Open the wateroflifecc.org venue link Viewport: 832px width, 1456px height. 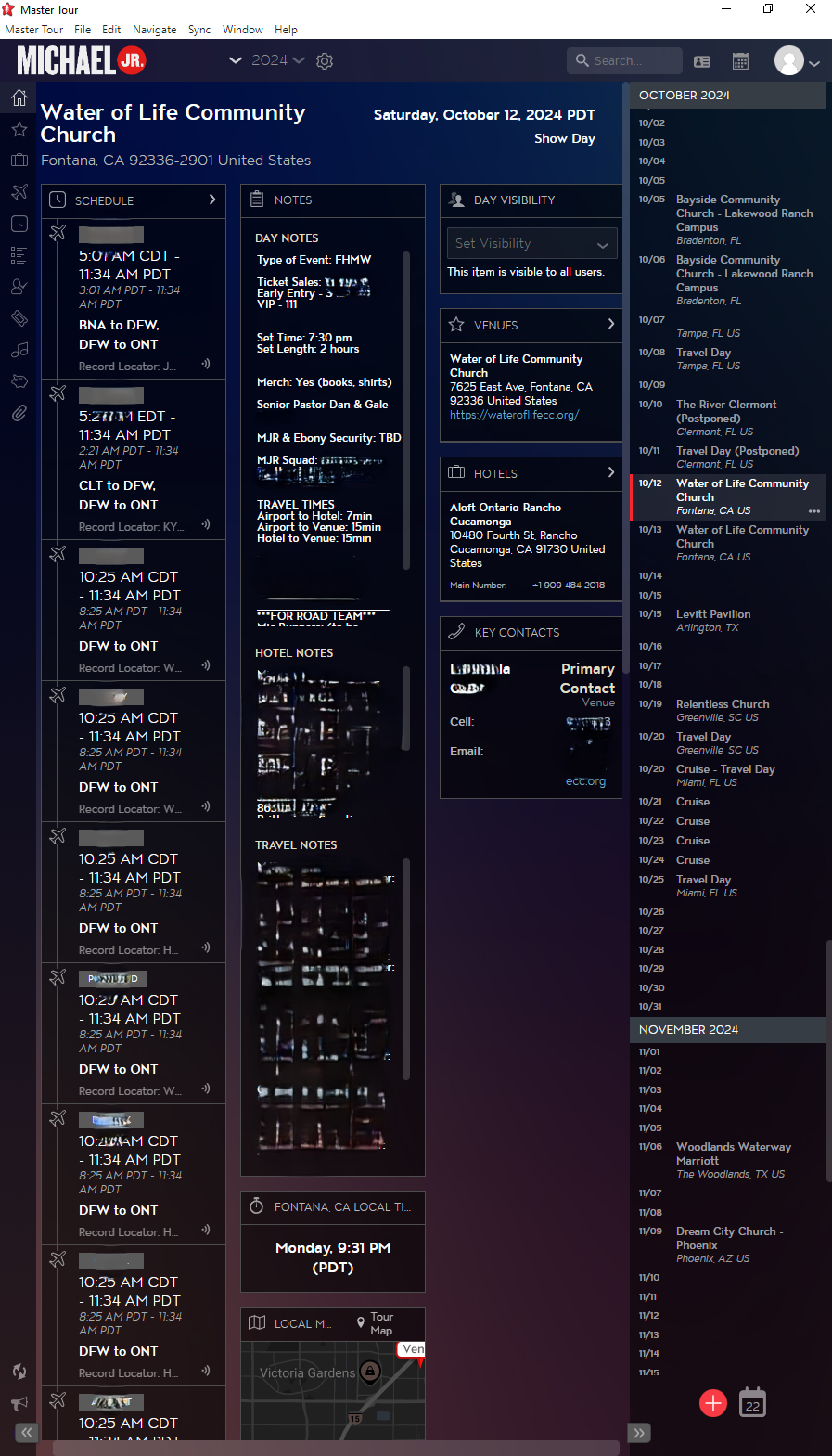[515, 415]
